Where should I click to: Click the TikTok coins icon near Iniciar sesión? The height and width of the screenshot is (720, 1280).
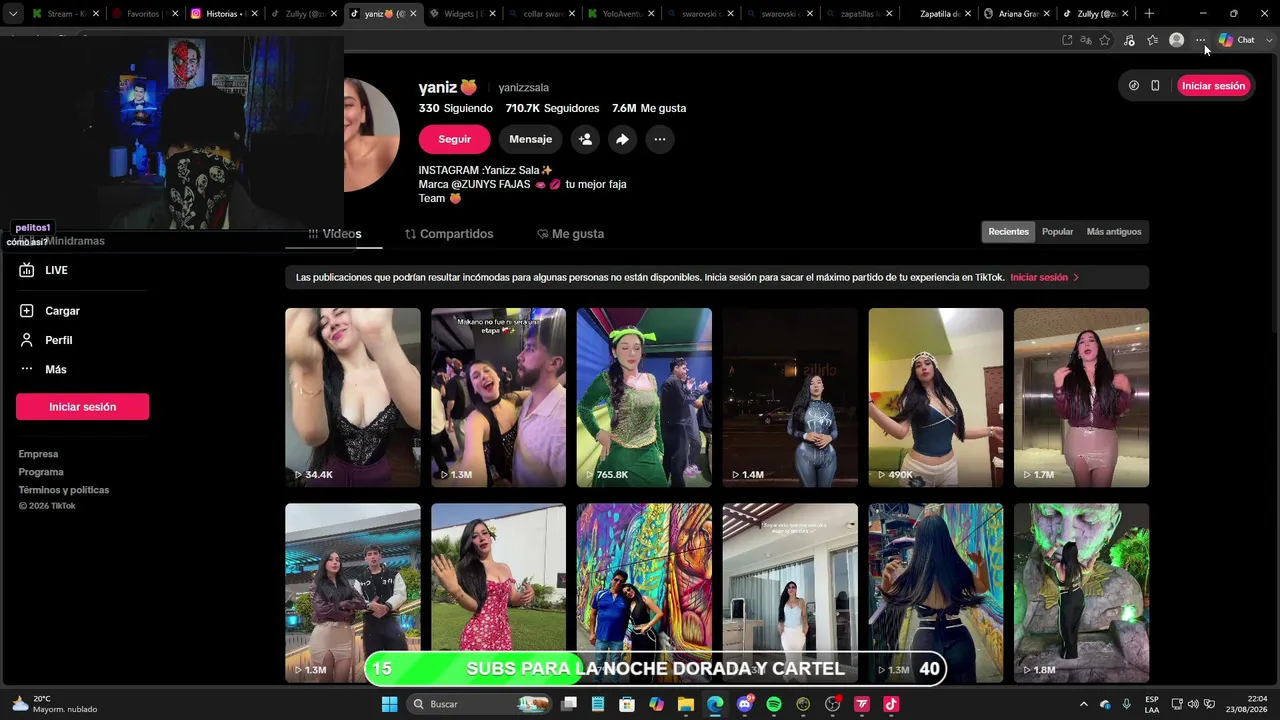tap(1133, 86)
